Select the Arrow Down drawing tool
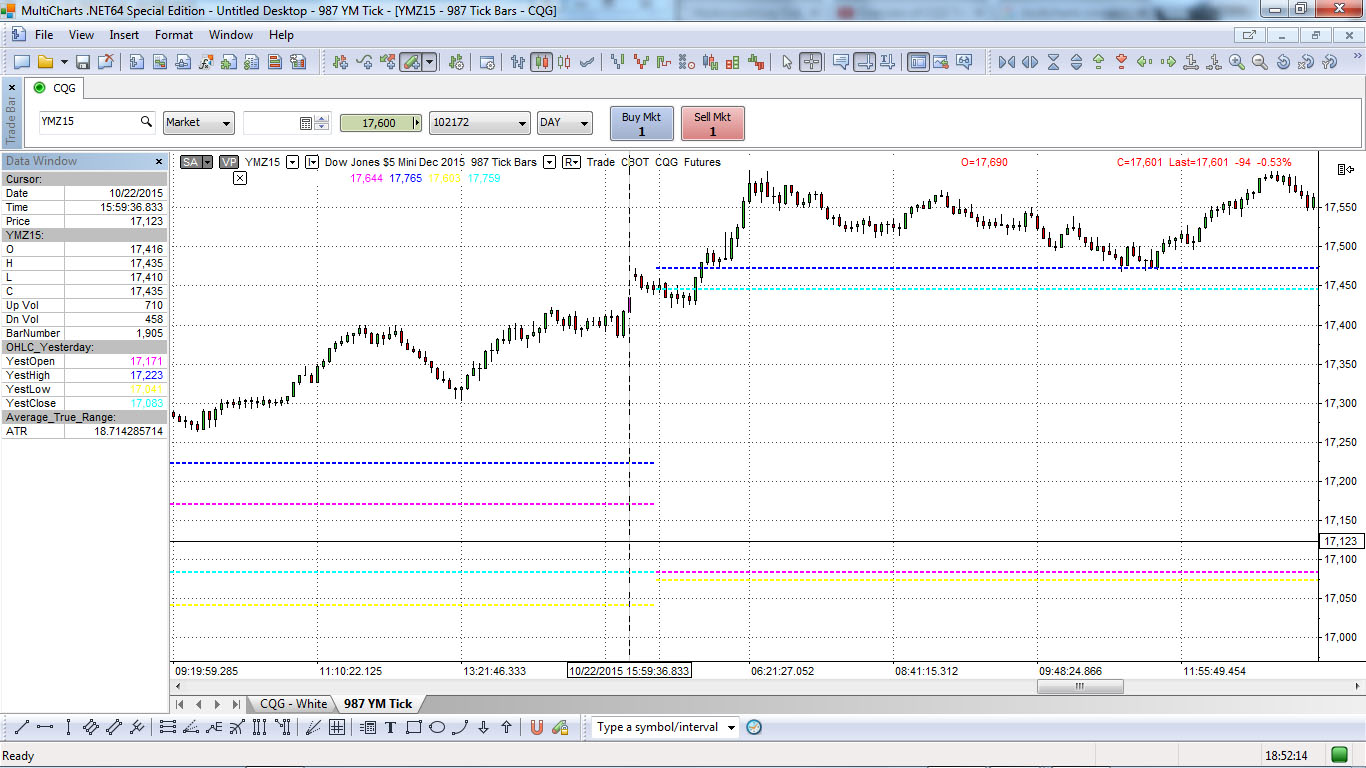The width and height of the screenshot is (1366, 768). (483, 727)
